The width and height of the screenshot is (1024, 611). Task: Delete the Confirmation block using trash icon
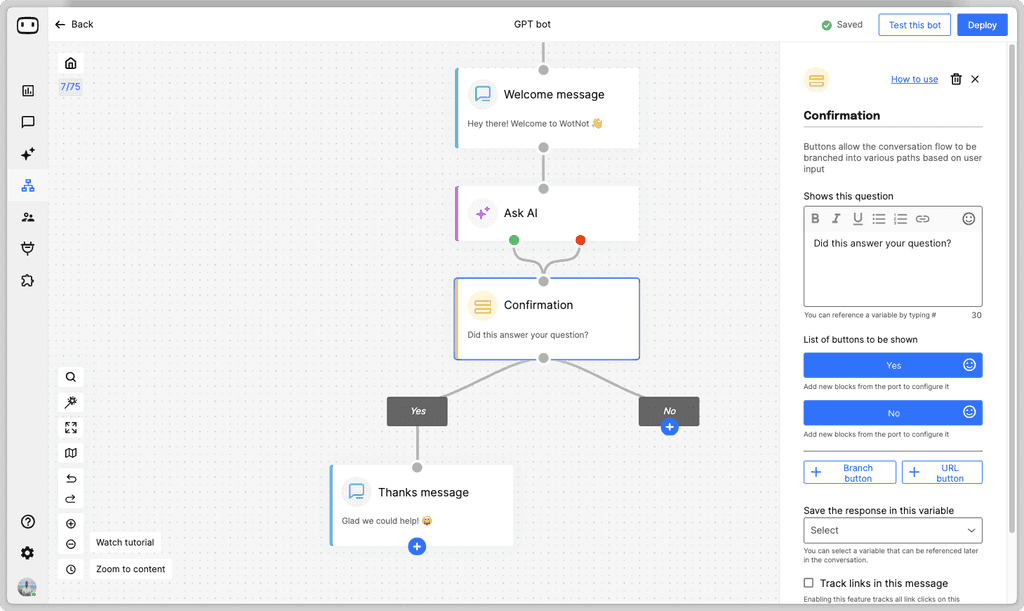coord(955,79)
